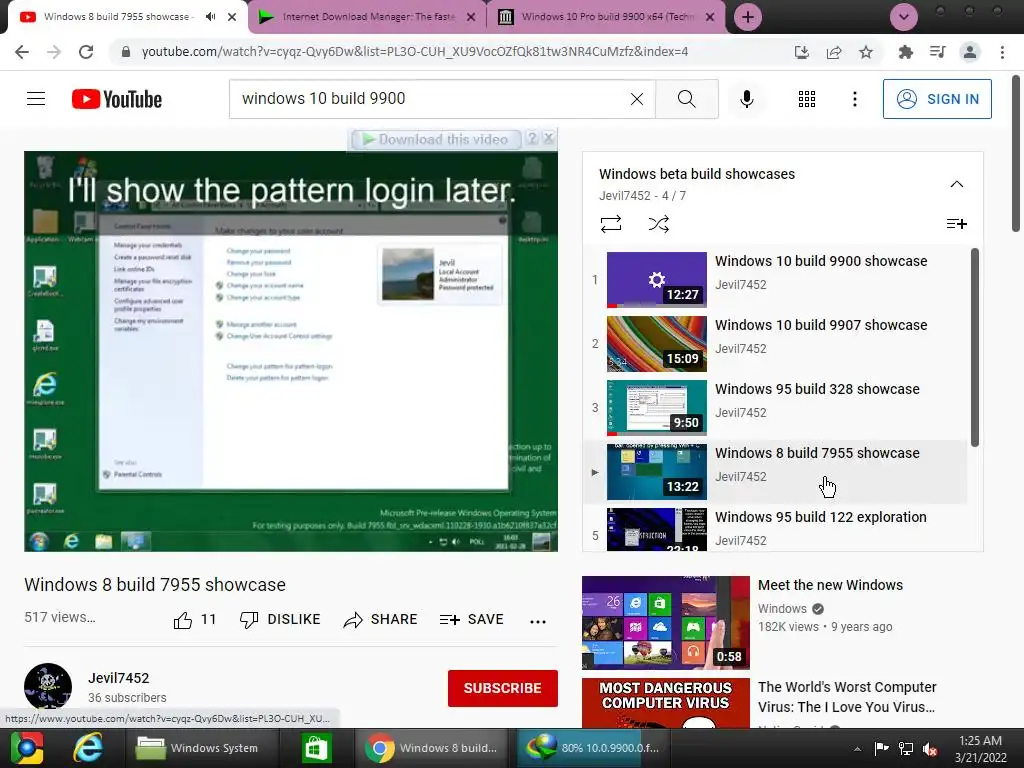Toggle playlist shuffle
The width and height of the screenshot is (1024, 768).
coord(658,224)
